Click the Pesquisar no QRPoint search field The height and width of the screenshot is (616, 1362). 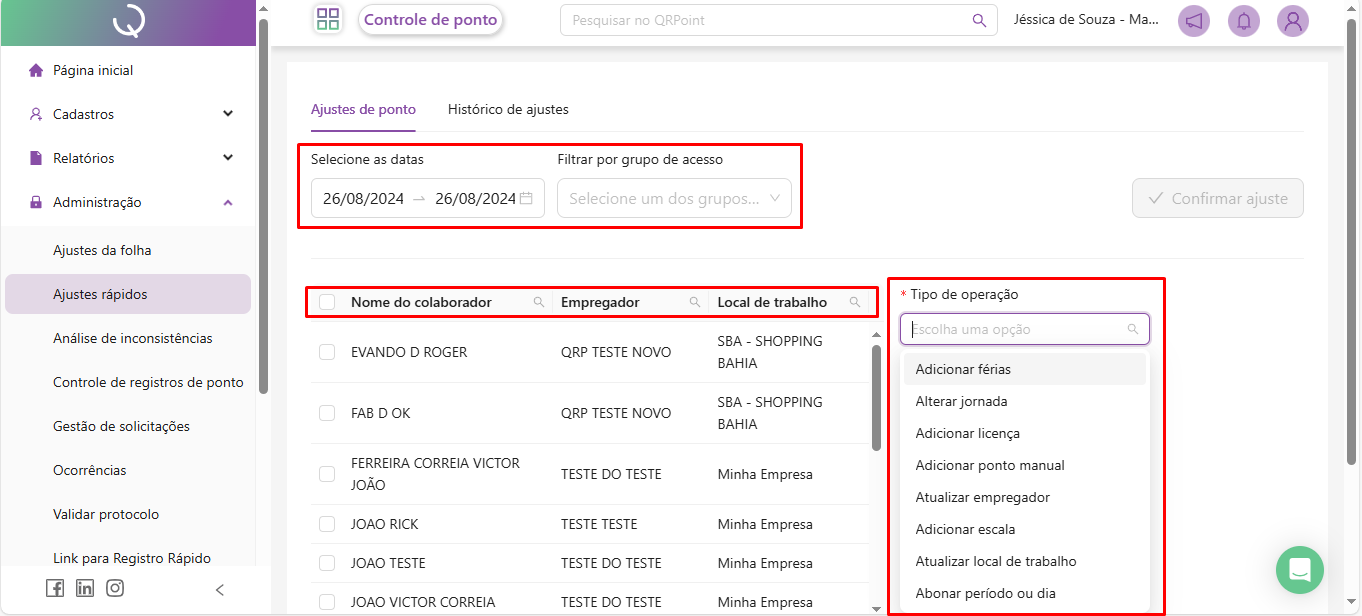(x=765, y=20)
